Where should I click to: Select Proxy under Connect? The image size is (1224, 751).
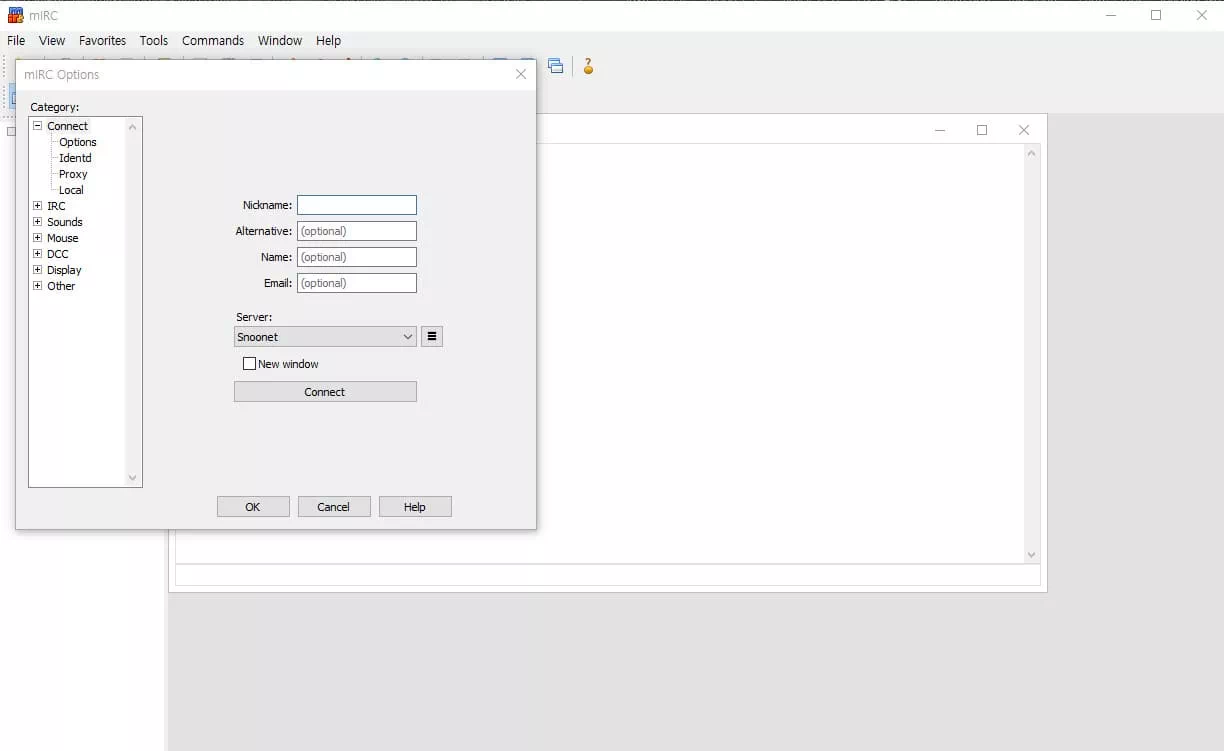(x=73, y=174)
